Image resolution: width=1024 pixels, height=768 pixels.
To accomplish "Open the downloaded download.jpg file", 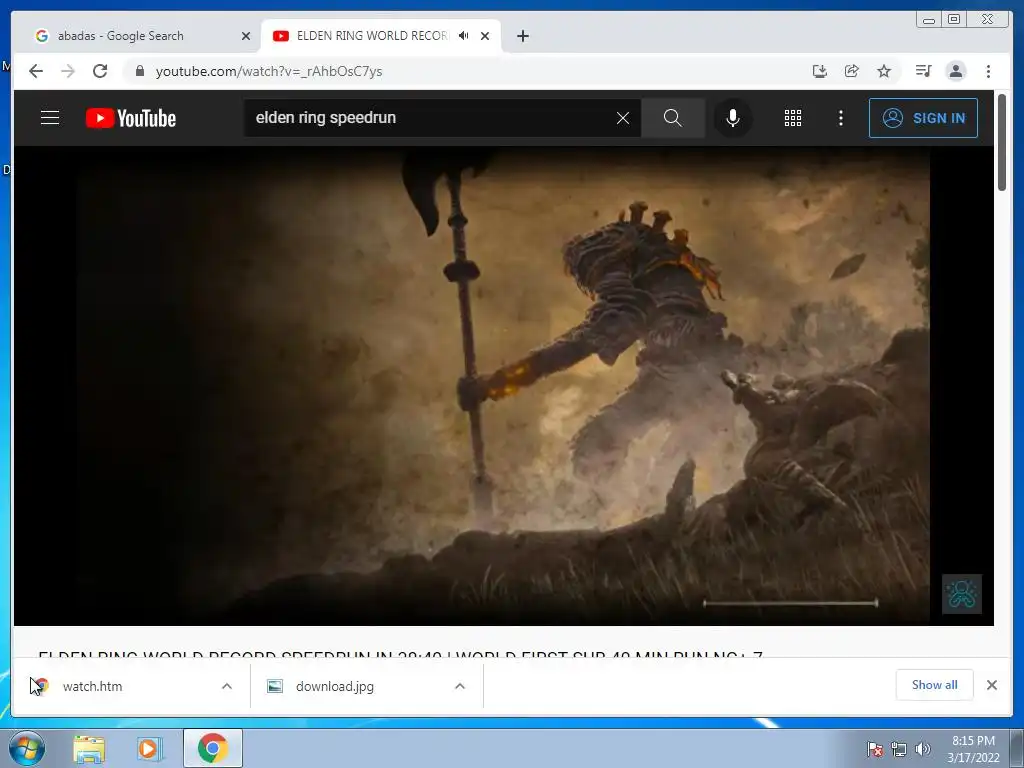I will tap(334, 686).
